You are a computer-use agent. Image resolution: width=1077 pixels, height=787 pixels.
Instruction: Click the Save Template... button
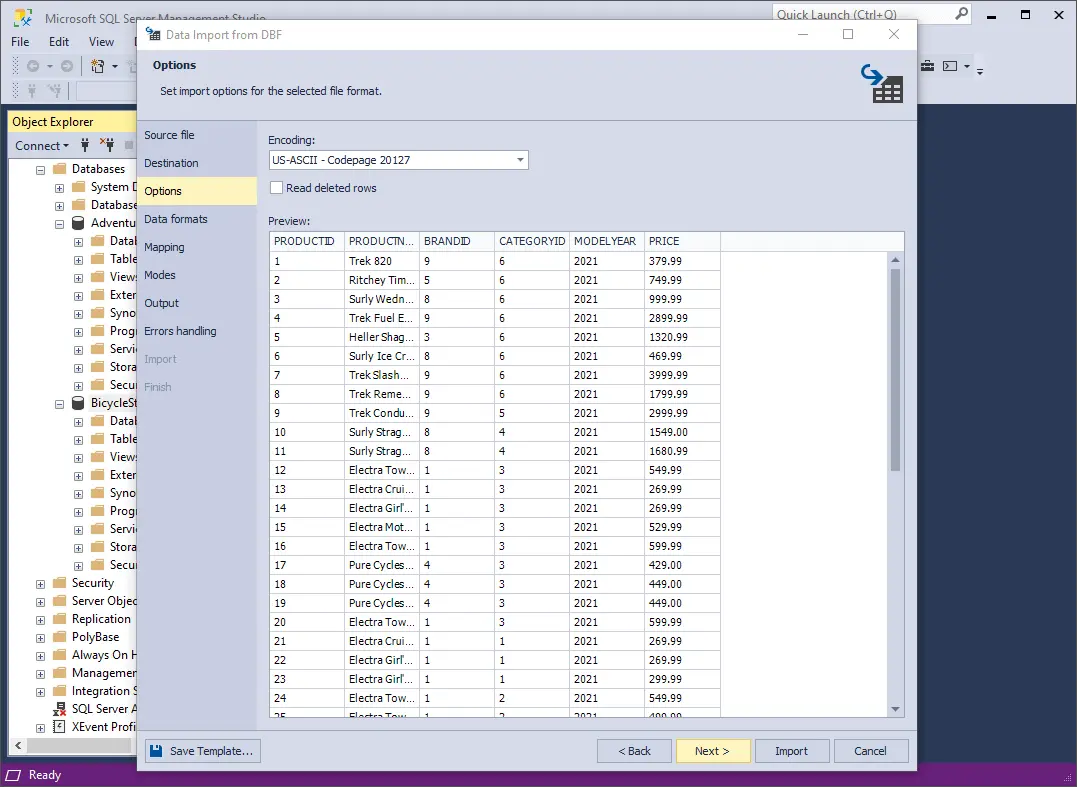click(202, 751)
